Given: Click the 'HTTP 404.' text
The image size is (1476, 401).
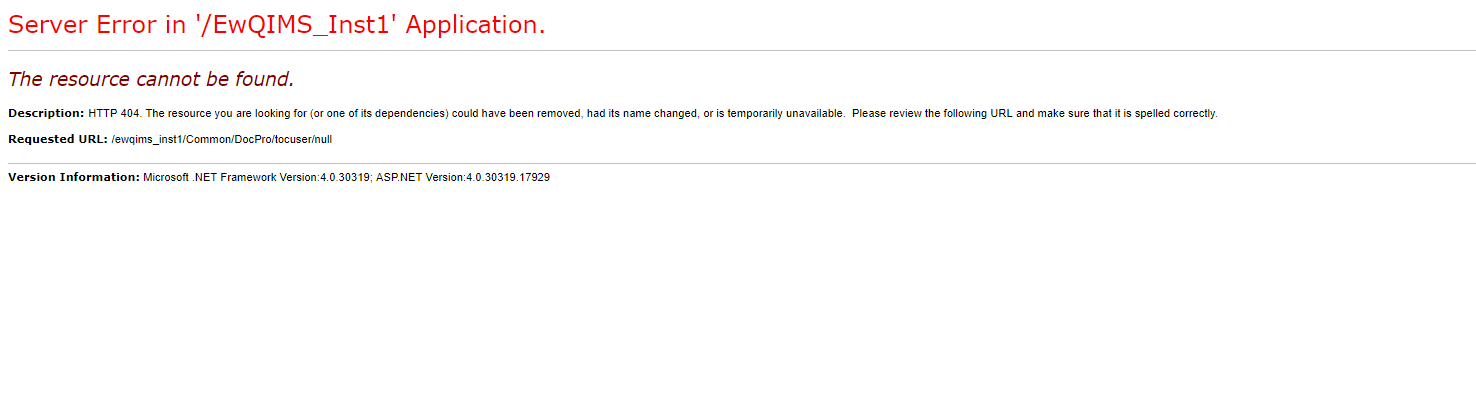Looking at the screenshot, I should 115,113.
